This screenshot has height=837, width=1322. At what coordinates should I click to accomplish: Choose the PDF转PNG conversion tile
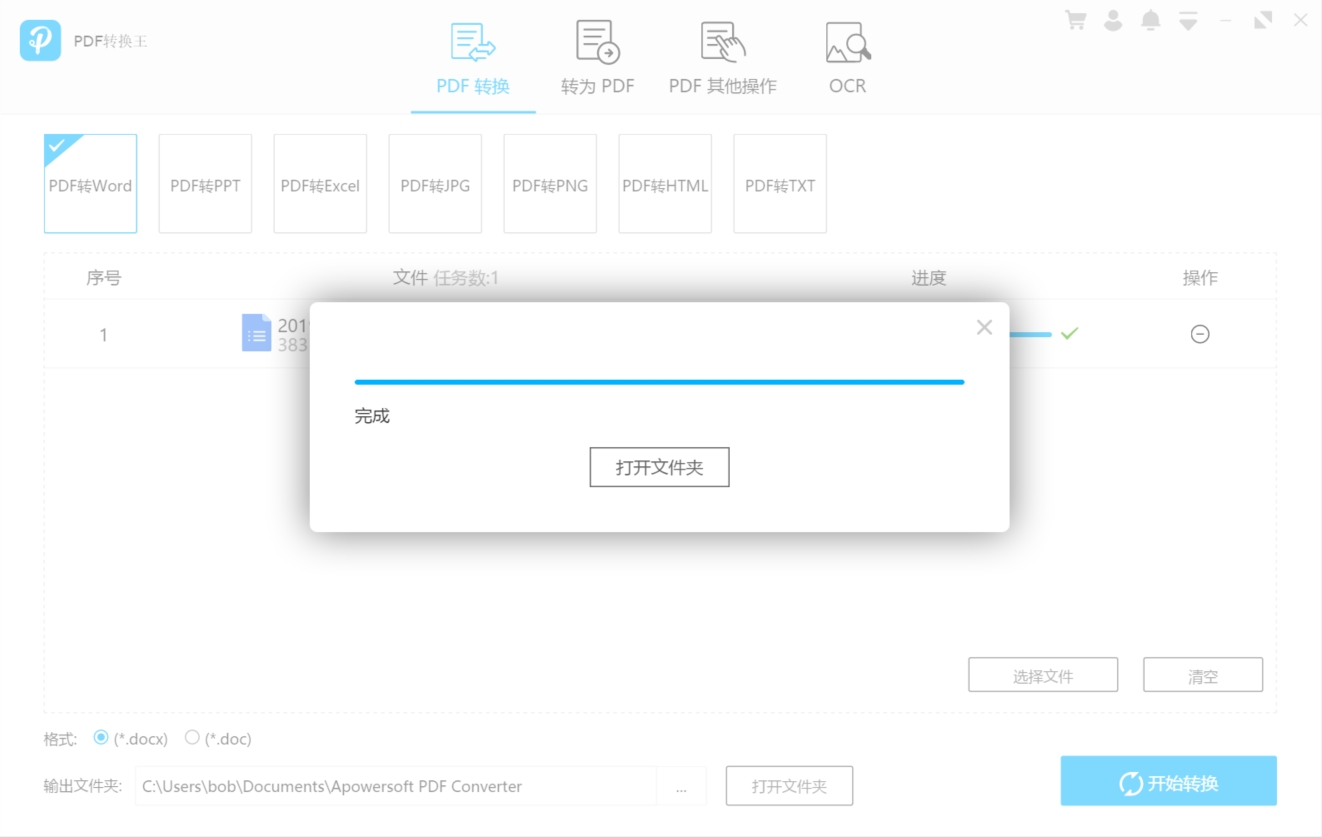point(550,184)
